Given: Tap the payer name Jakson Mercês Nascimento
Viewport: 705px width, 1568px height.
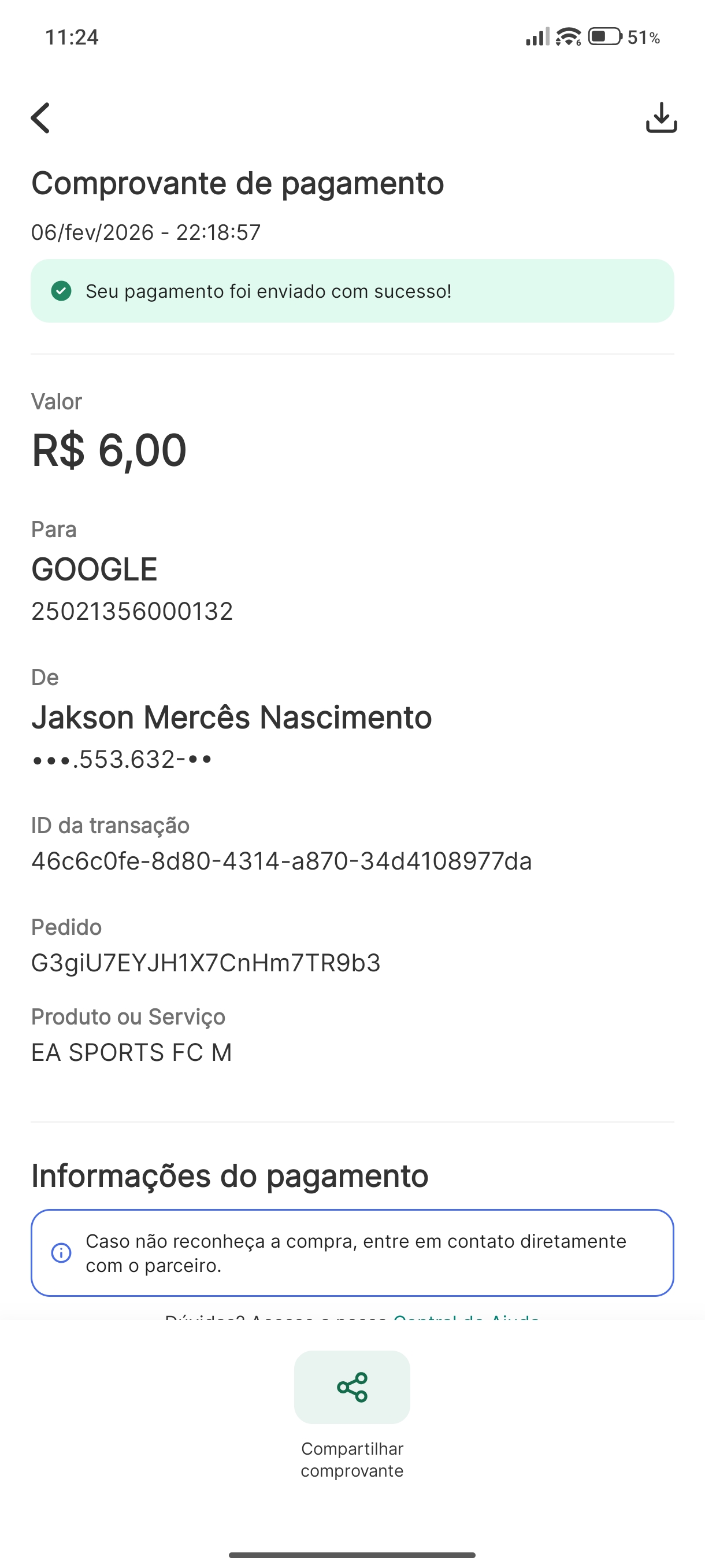Looking at the screenshot, I should point(231,717).
